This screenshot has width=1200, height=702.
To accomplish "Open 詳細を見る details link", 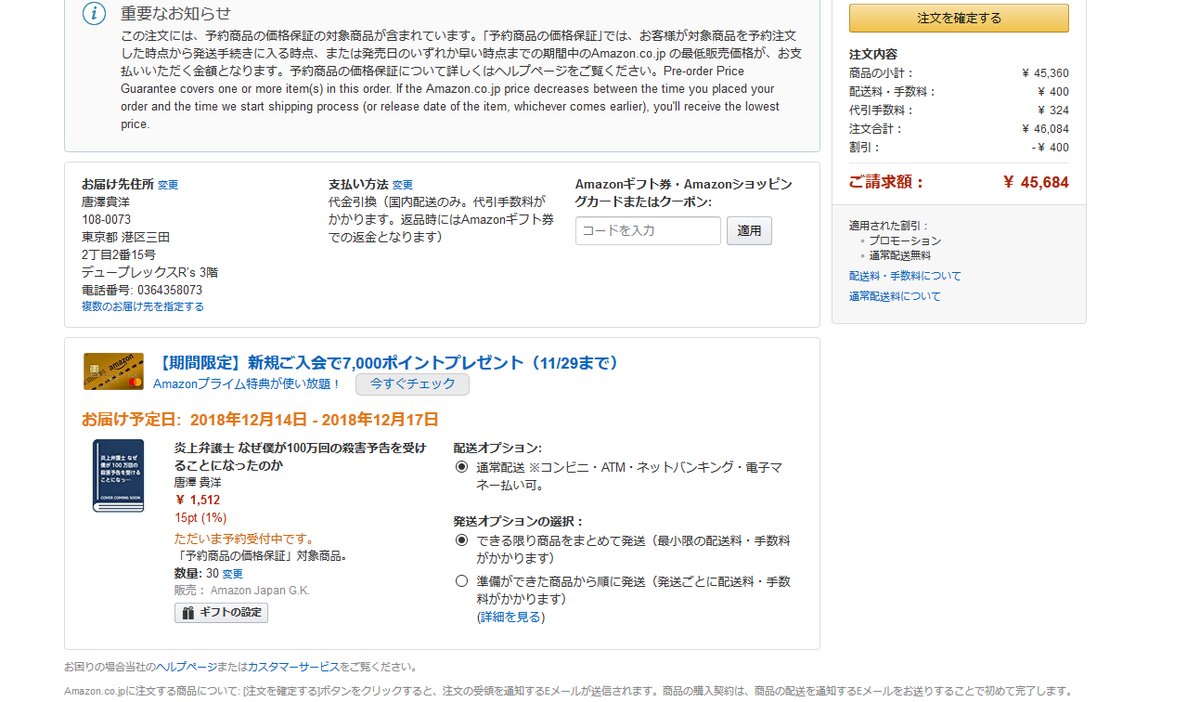I will [511, 617].
